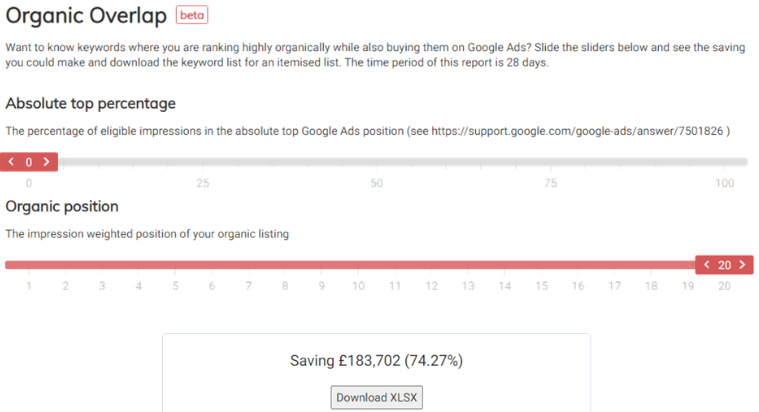This screenshot has height=412, width=759.
Task: Select Organic position tick 5
Action: pos(175,286)
